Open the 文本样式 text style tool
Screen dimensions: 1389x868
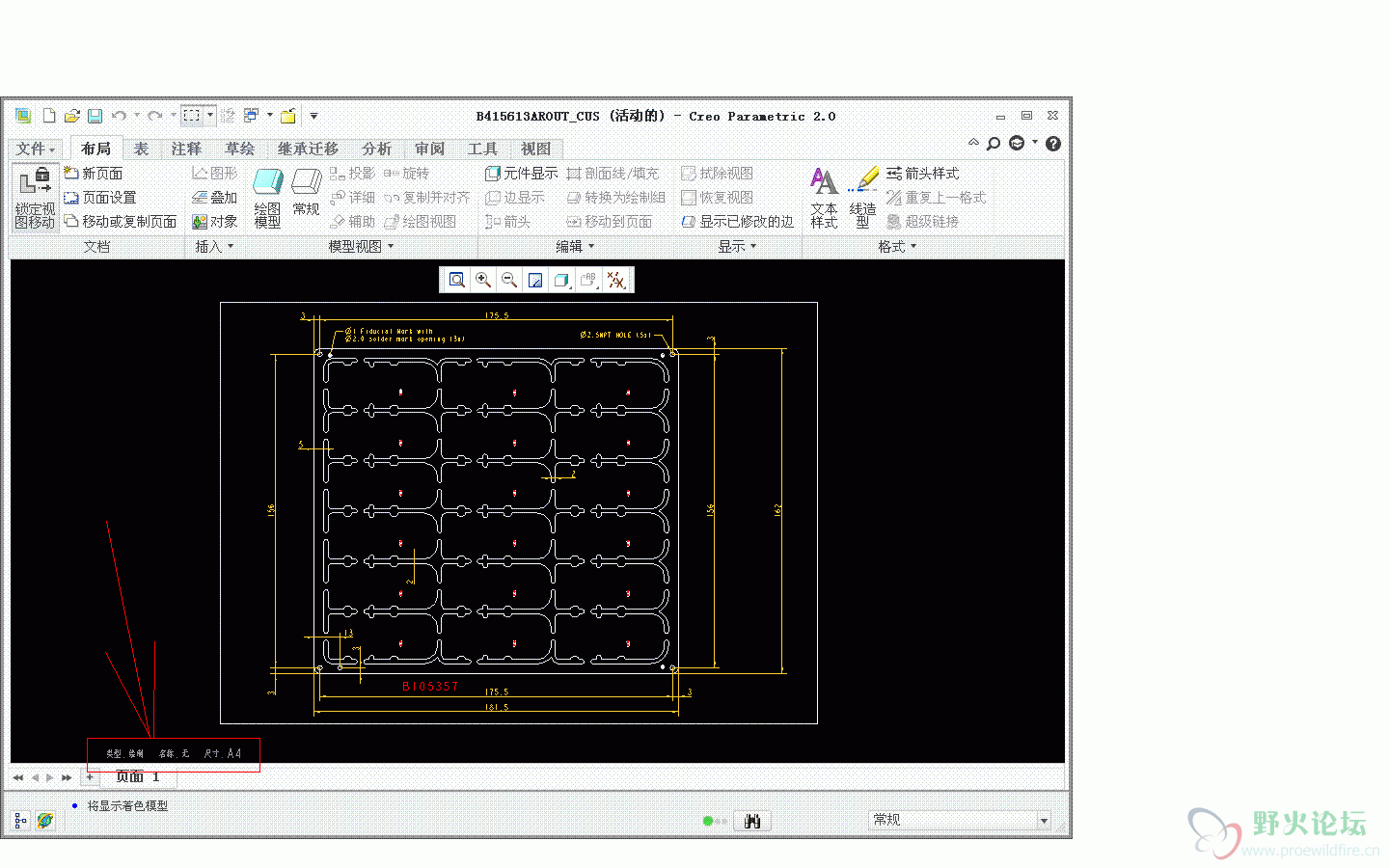click(824, 198)
